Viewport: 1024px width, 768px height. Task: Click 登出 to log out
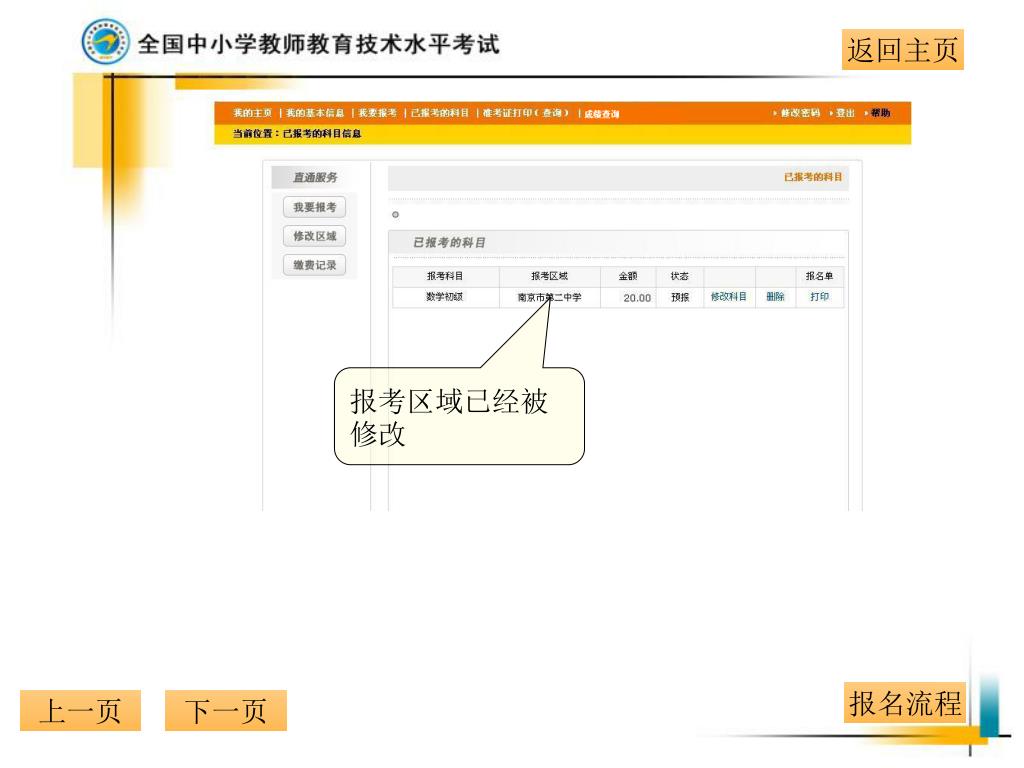pos(843,113)
